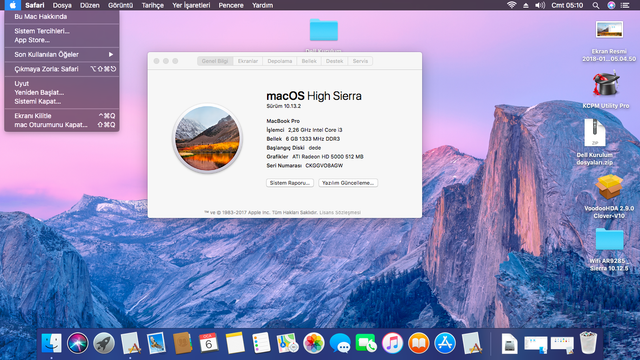Open Notification Center list icon
Image resolution: width=640 pixels, height=360 pixels.
[625, 5]
